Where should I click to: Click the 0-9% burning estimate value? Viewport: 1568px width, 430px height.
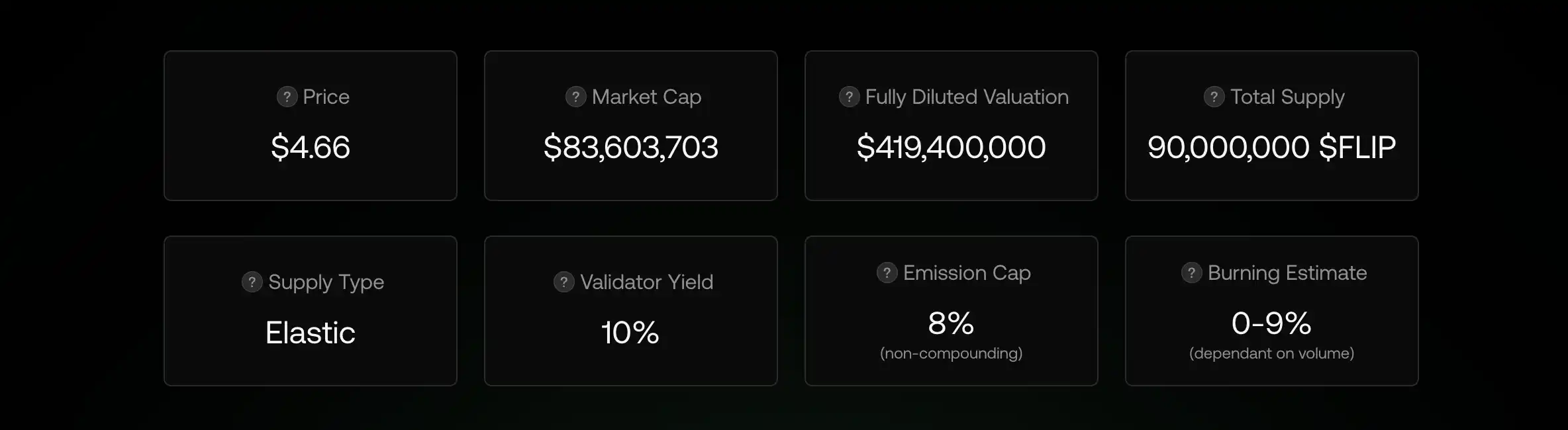(1271, 323)
